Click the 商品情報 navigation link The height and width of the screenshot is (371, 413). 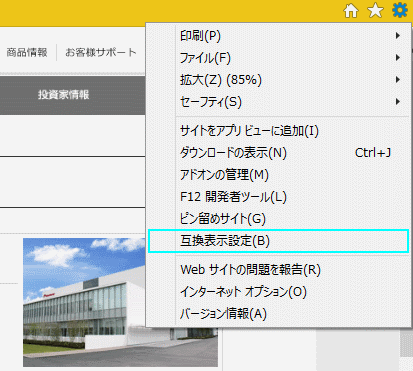pyautogui.click(x=27, y=52)
